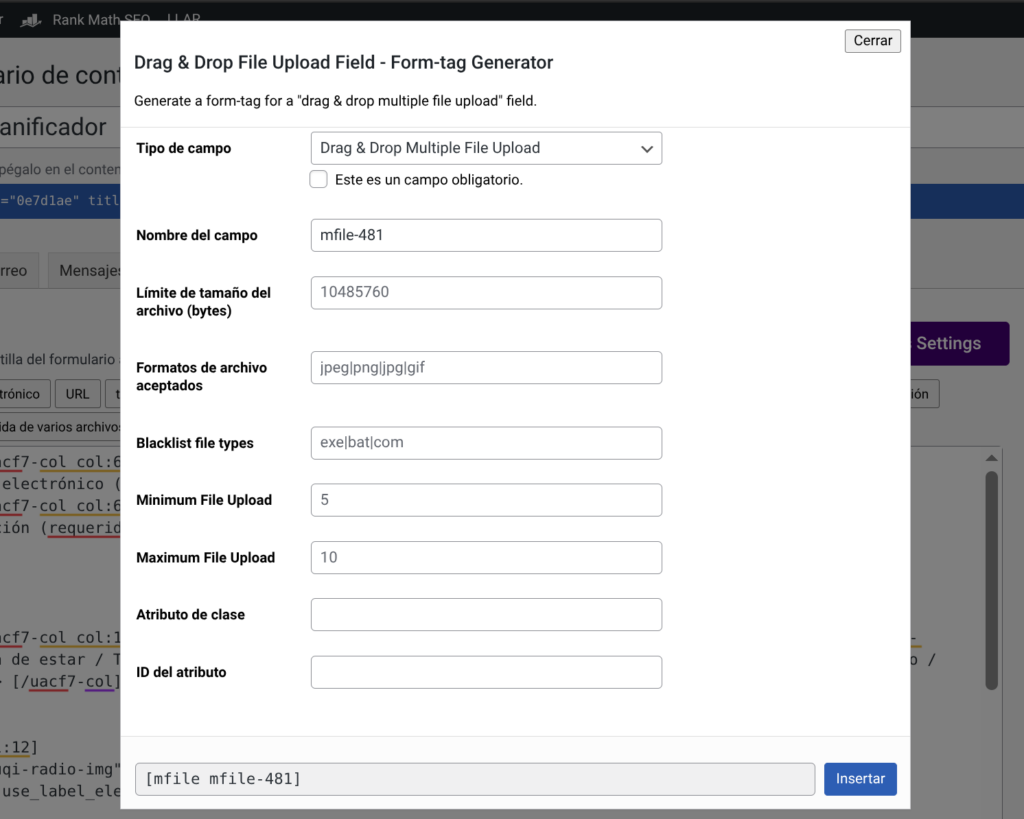This screenshot has width=1024, height=819.
Task: Click the scrollbar up arrow in form editor
Action: coord(991,457)
